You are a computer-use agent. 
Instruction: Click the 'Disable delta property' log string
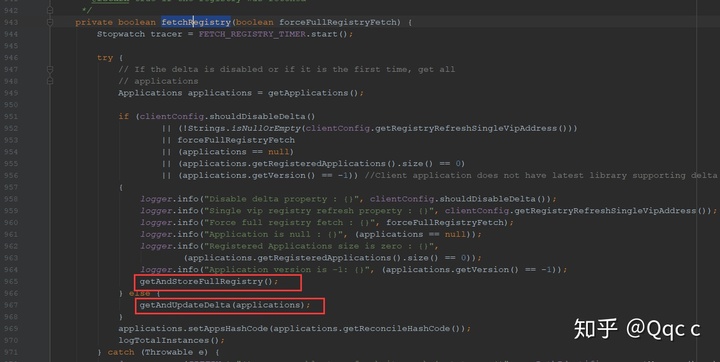click(x=282, y=199)
